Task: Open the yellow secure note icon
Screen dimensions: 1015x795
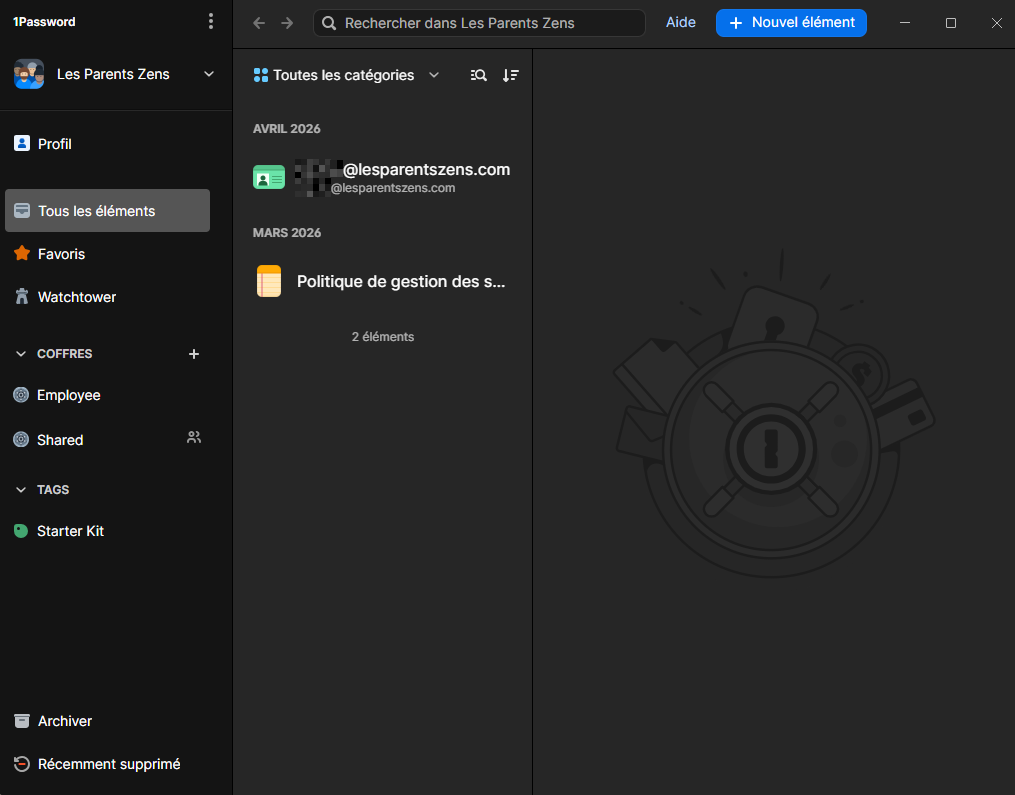Action: (x=268, y=281)
